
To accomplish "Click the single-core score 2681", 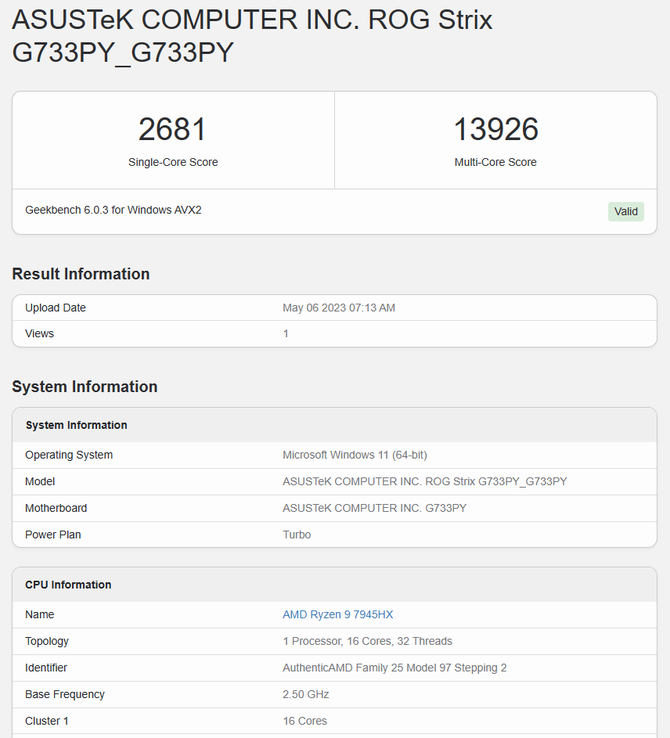I will (173, 129).
